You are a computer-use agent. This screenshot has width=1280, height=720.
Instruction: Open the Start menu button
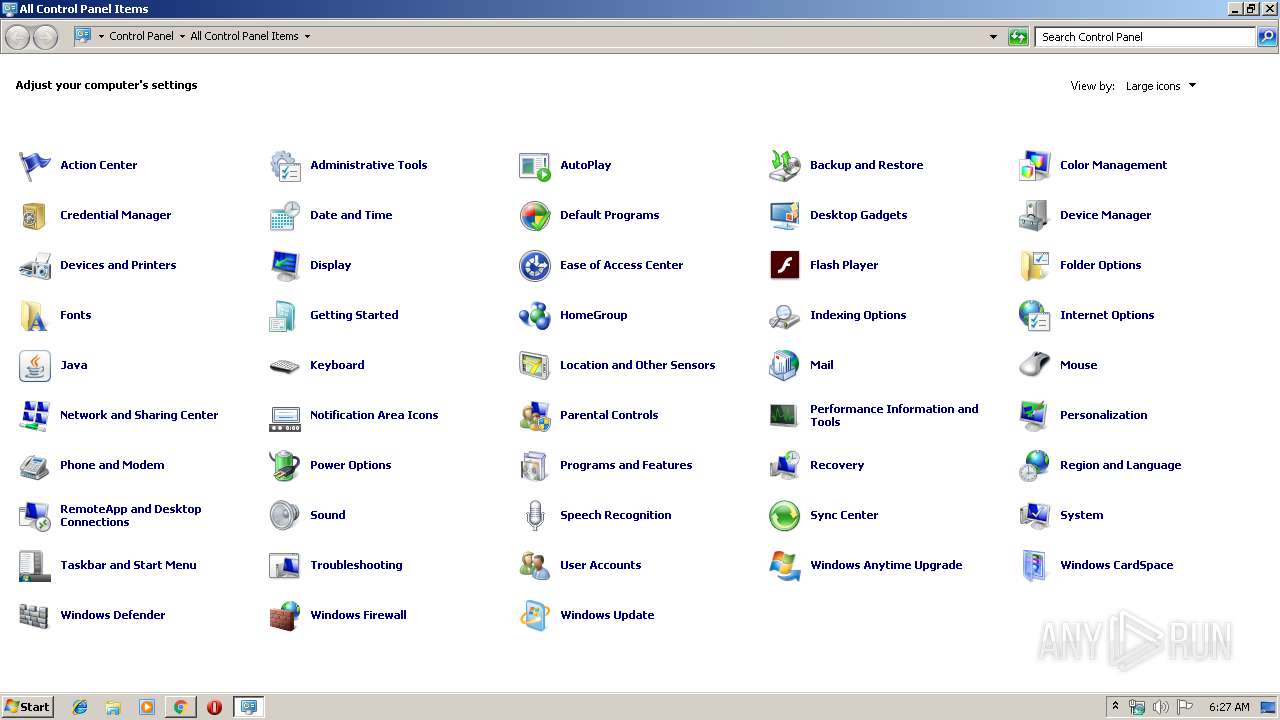click(x=27, y=707)
